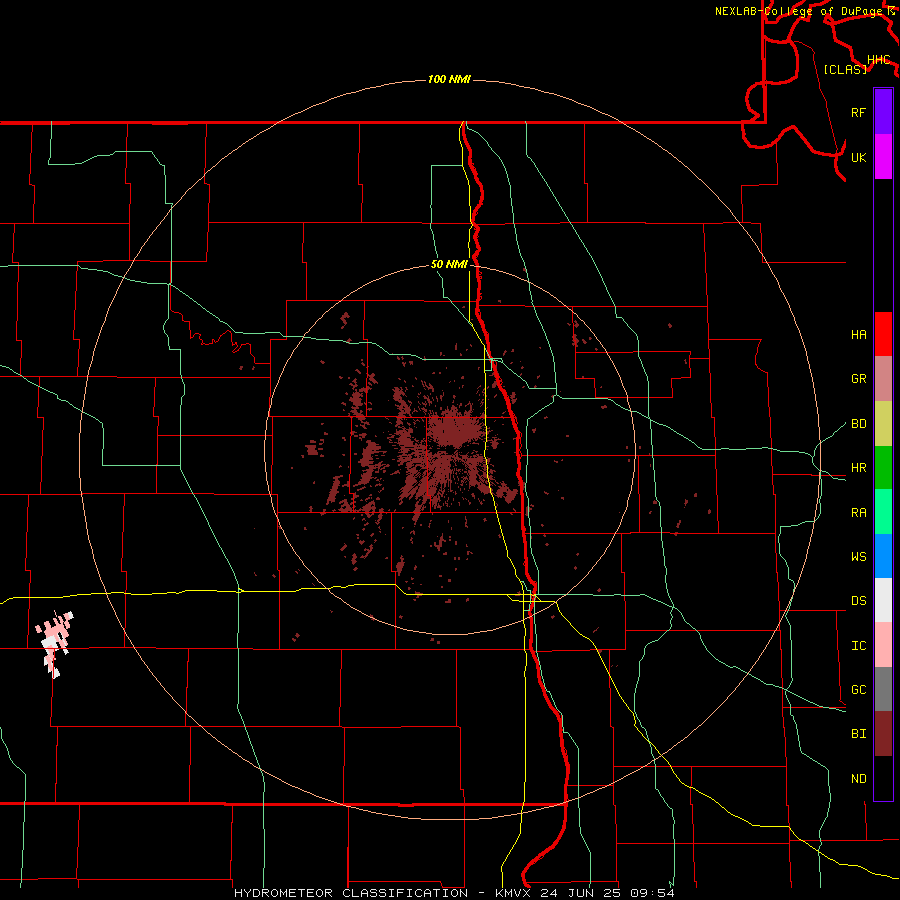The width and height of the screenshot is (900, 900).
Task: Click the Hydrometeor Classification title text
Action: pos(351,893)
